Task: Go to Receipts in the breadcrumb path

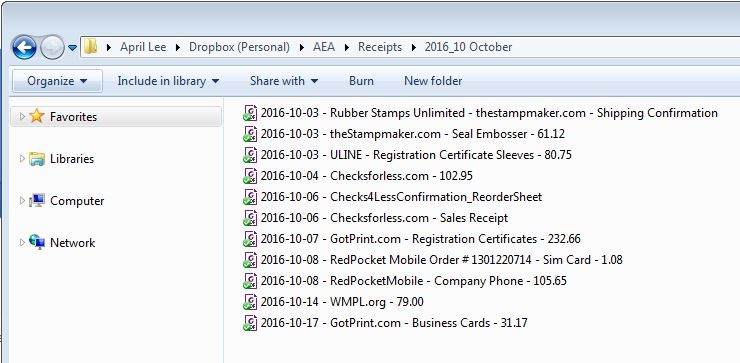Action: 380,47
